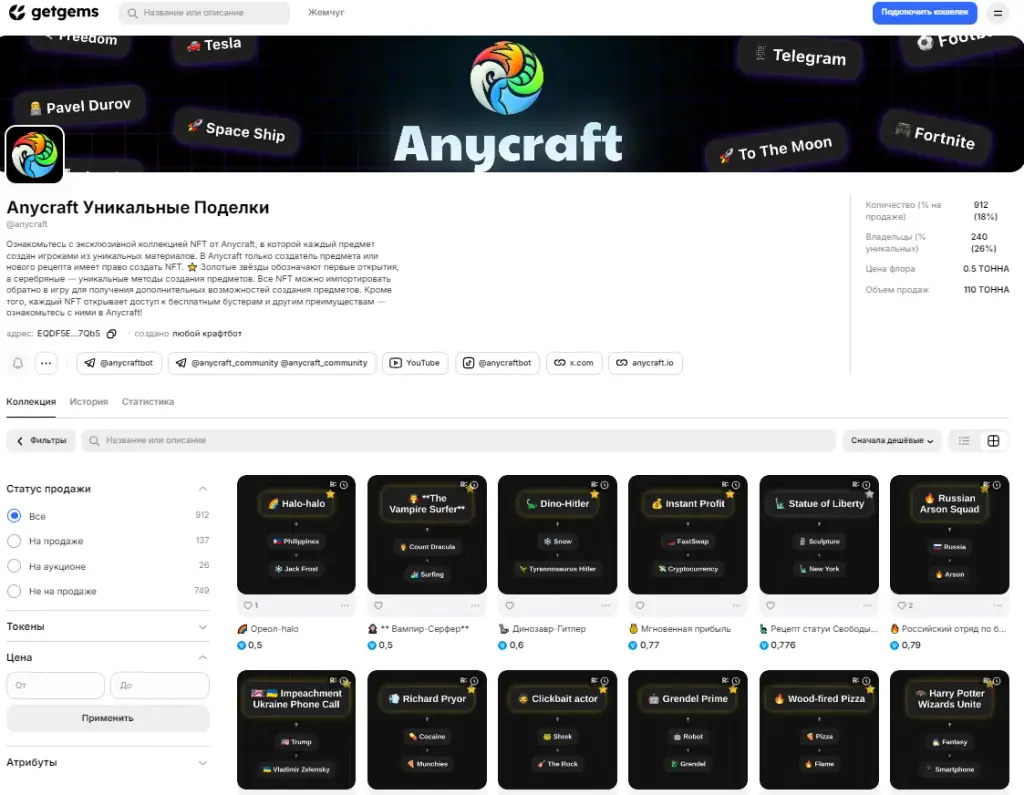Collapse the 'Цена' filter section
This screenshot has height=795, width=1024.
202,658
